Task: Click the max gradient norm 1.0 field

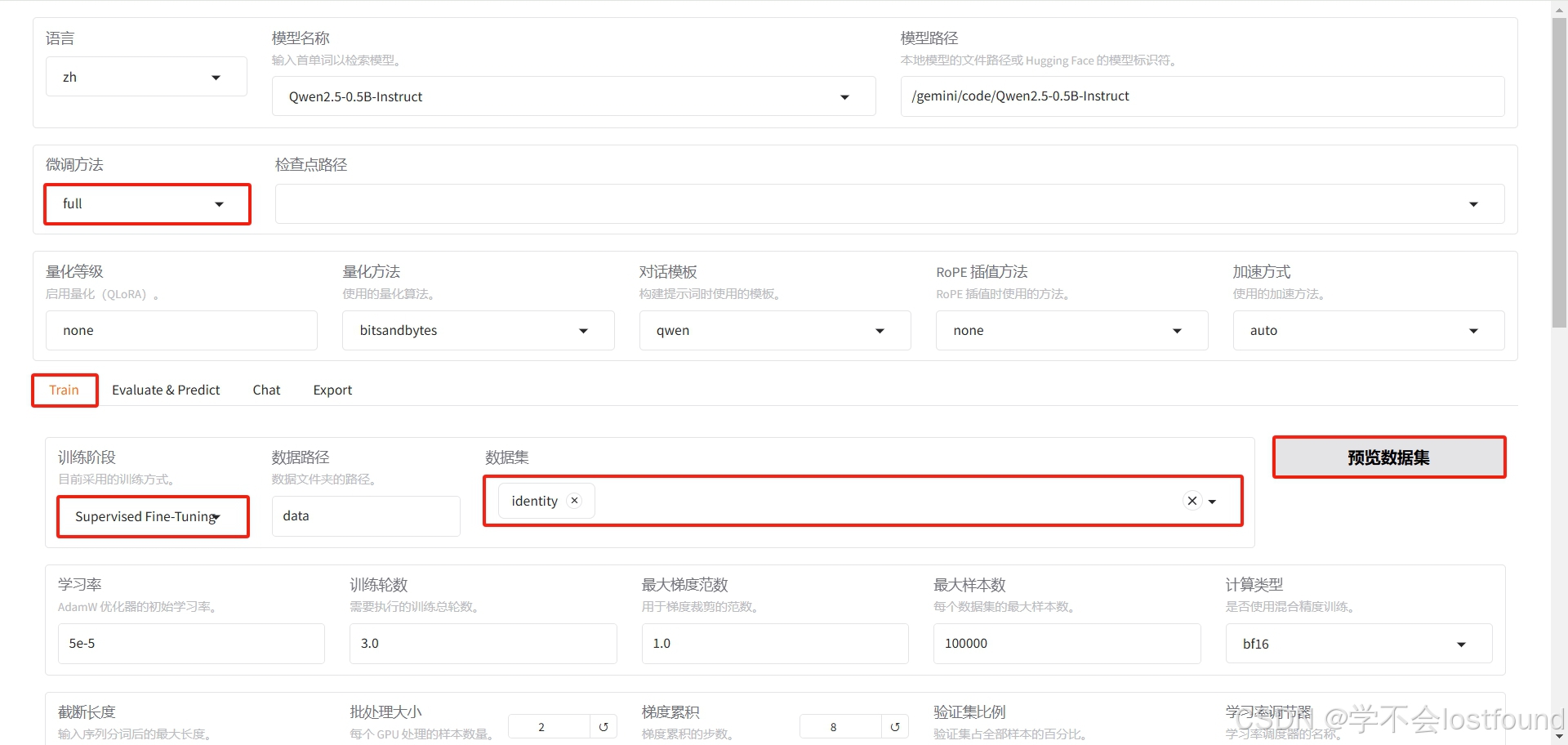Action: (x=775, y=644)
